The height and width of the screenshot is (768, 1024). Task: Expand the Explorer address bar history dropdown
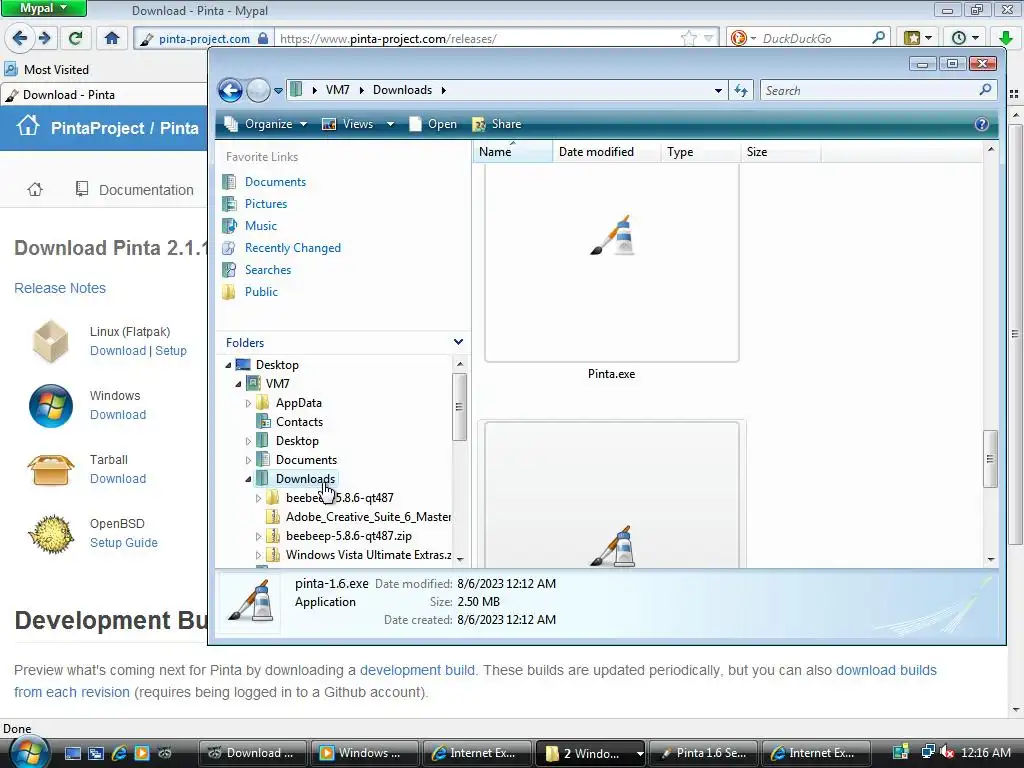coord(718,90)
